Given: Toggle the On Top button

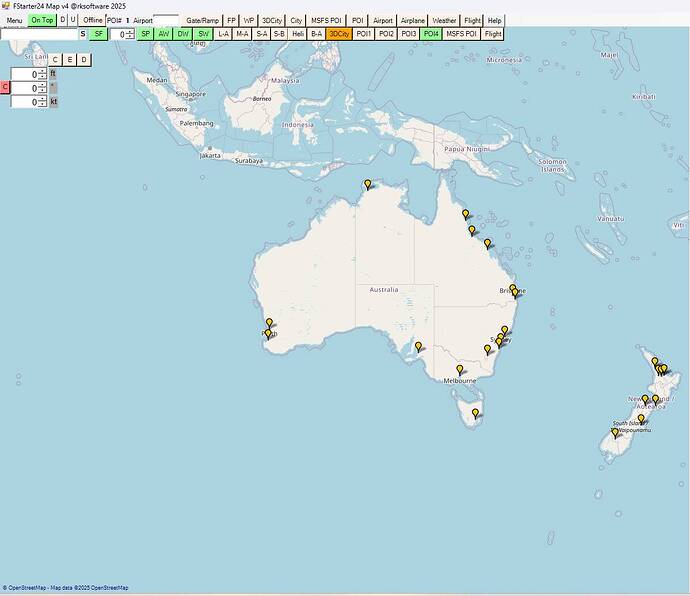Looking at the screenshot, I should pos(42,20).
